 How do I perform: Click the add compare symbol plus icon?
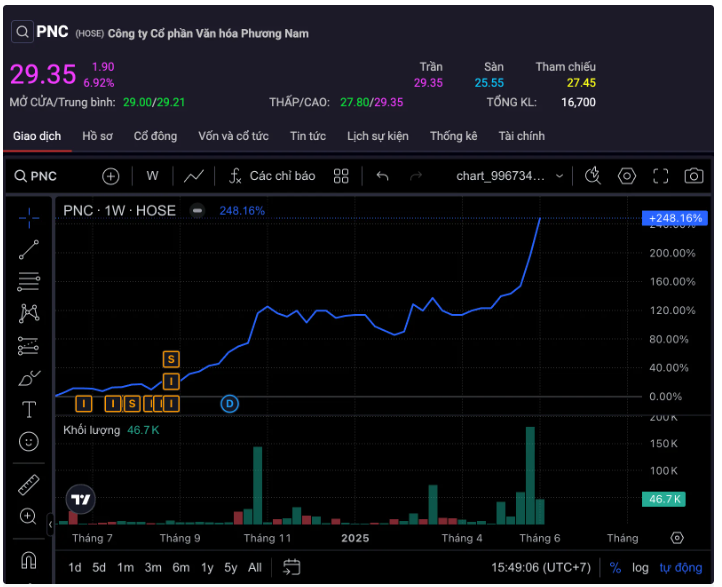pyautogui.click(x=111, y=176)
